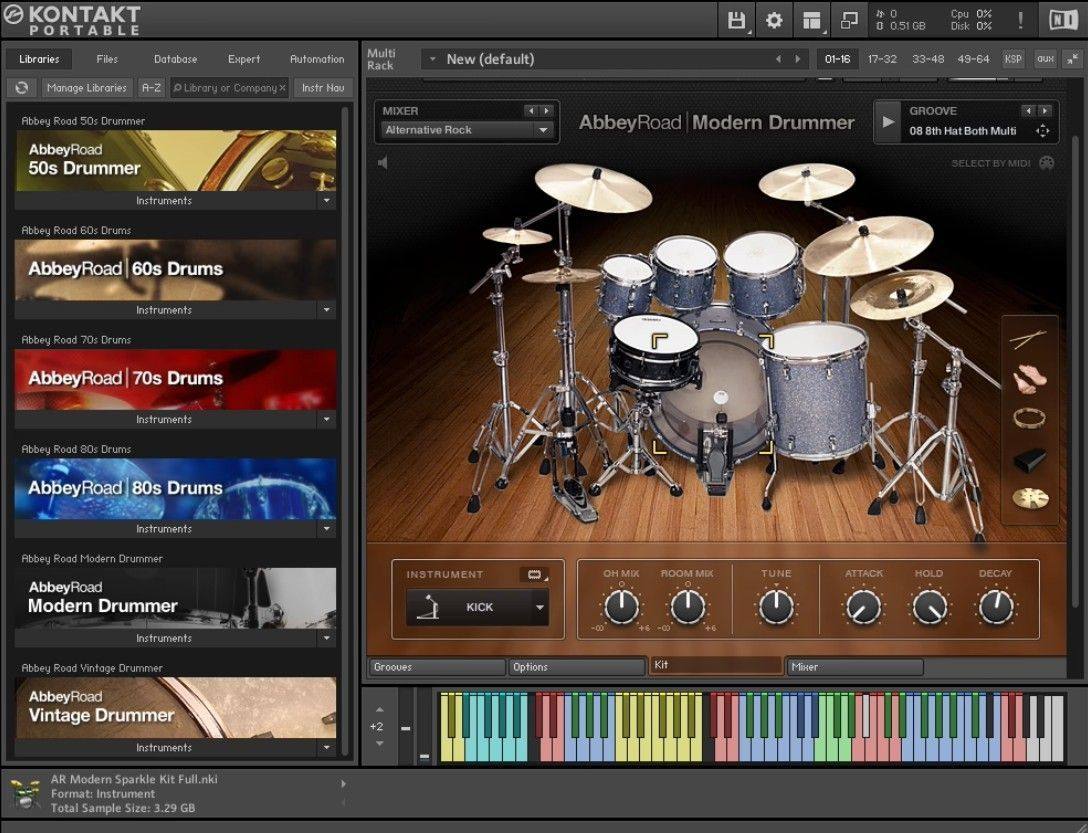Click the Manage Libraries button
Screen dimensions: 1088x833
click(86, 88)
